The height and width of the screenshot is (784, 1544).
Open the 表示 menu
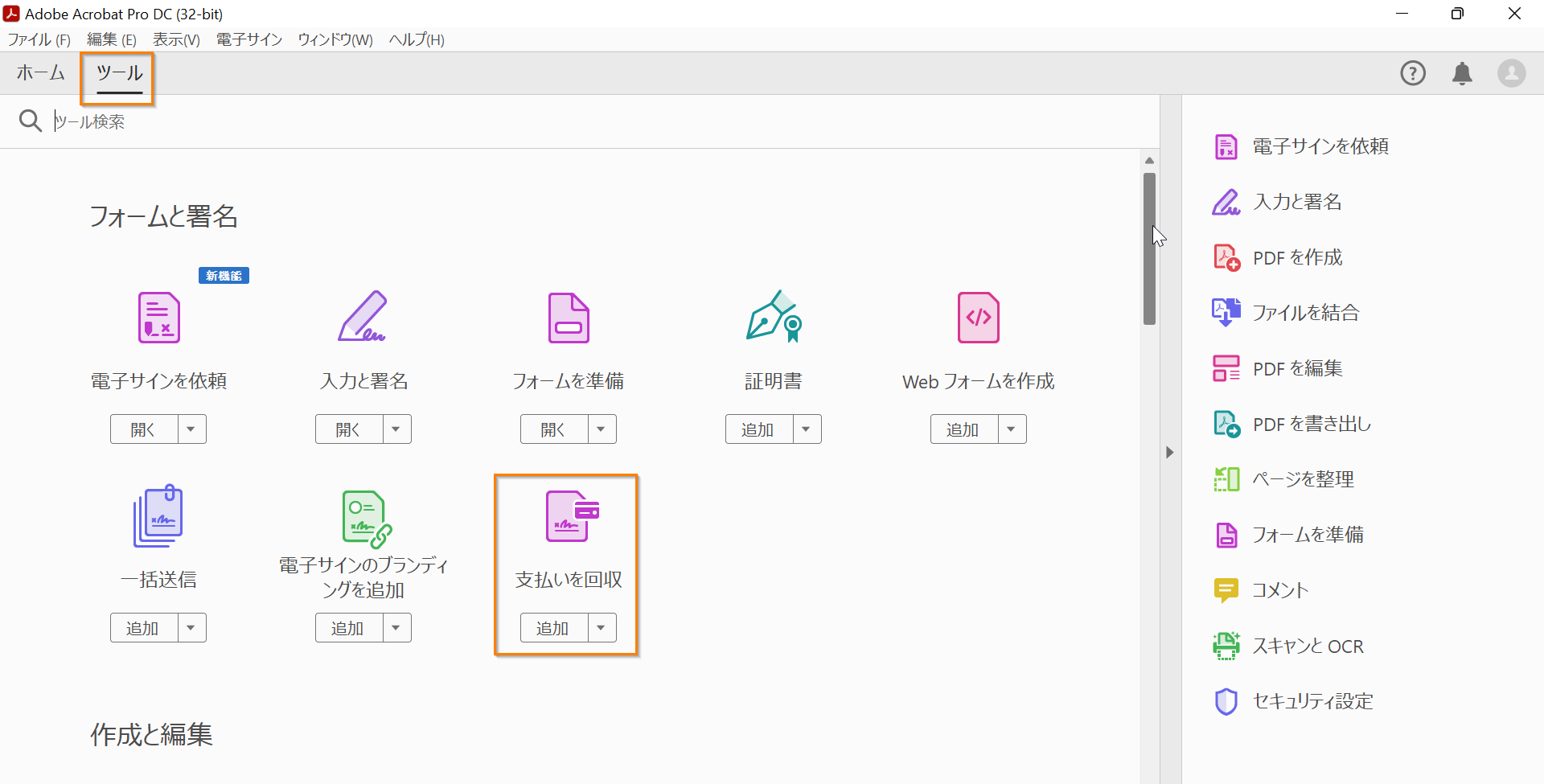[x=175, y=39]
